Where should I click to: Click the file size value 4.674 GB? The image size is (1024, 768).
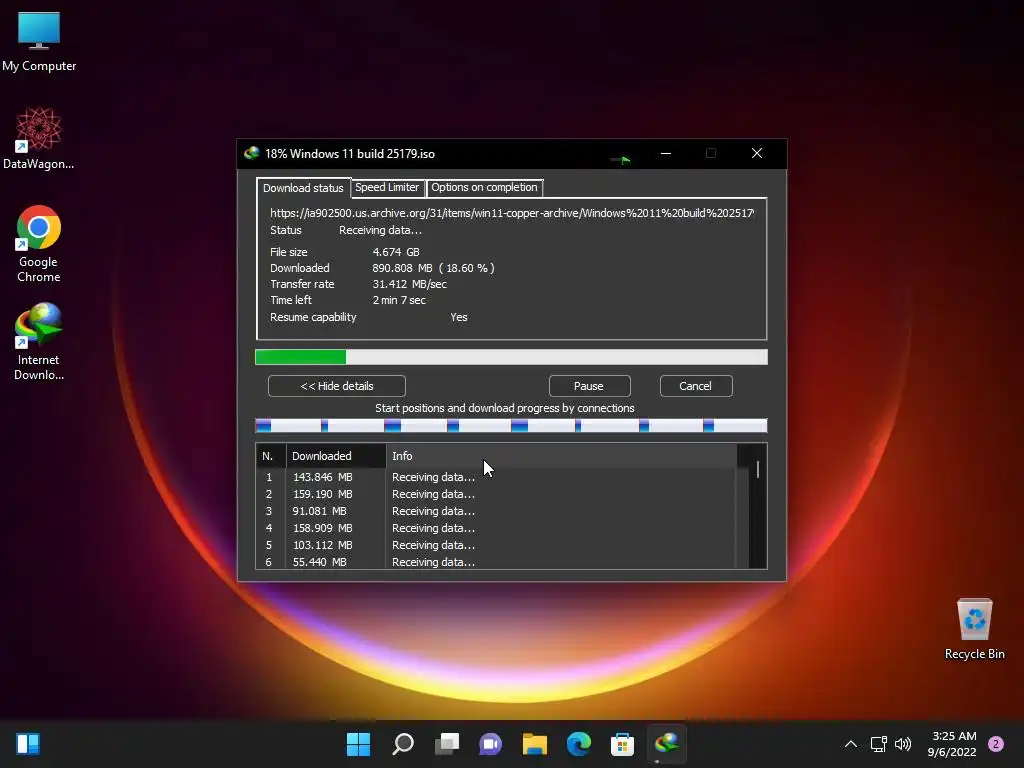click(x=396, y=252)
